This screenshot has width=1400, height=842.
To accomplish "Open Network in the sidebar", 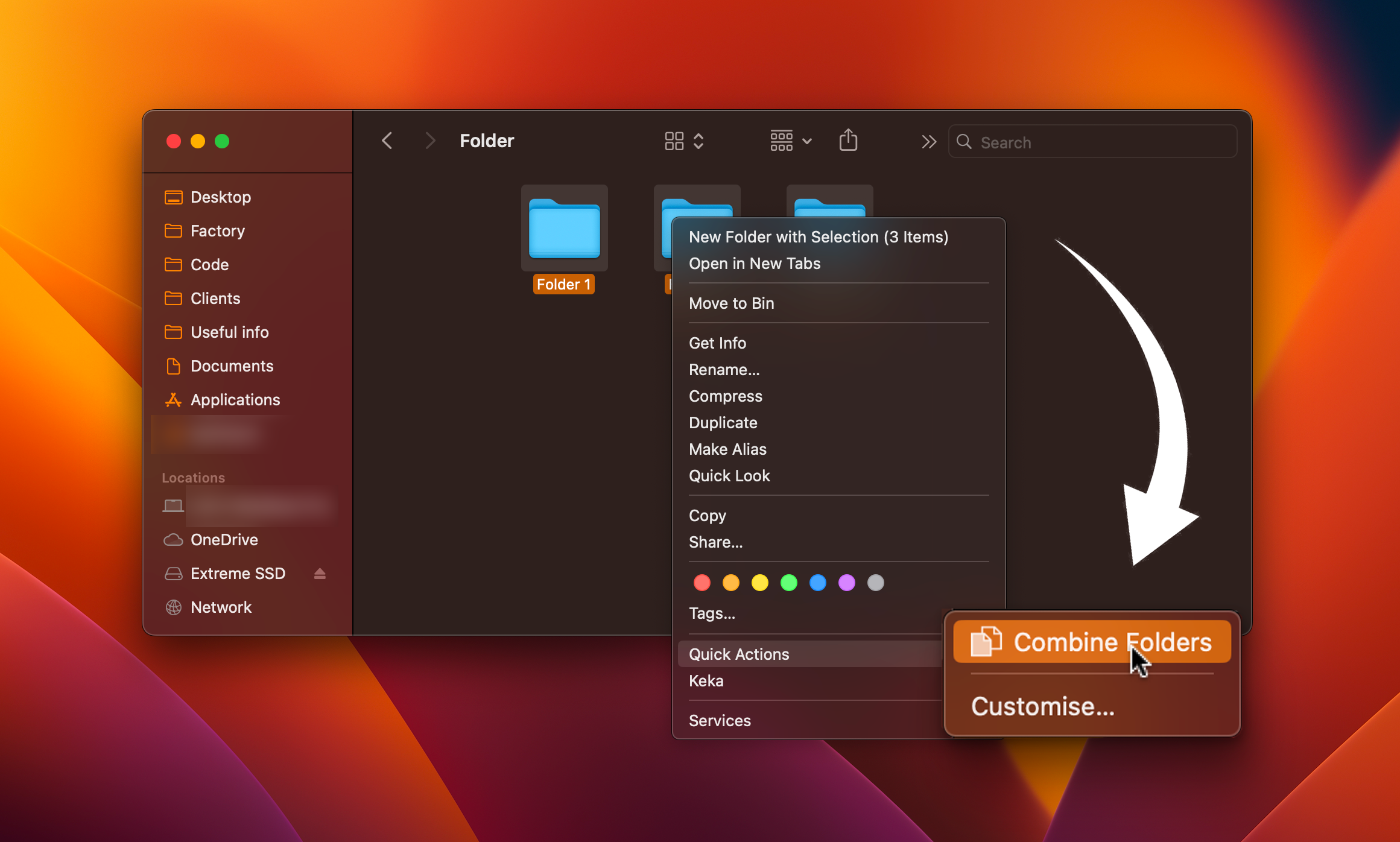I will pos(221,607).
